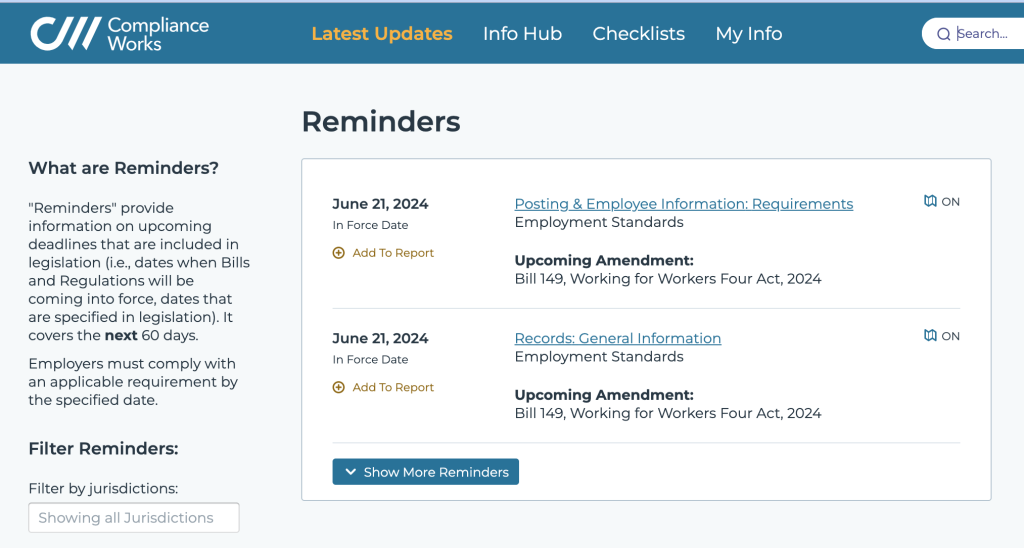
Task: Click Add To Report for second reminder
Action: (393, 387)
